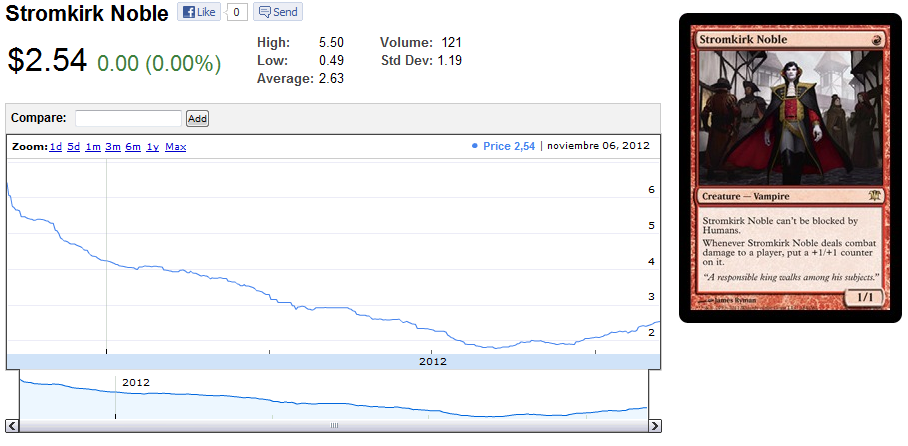The width and height of the screenshot is (908, 446).
Task: Click the Low value 0.49
Action: (x=331, y=60)
